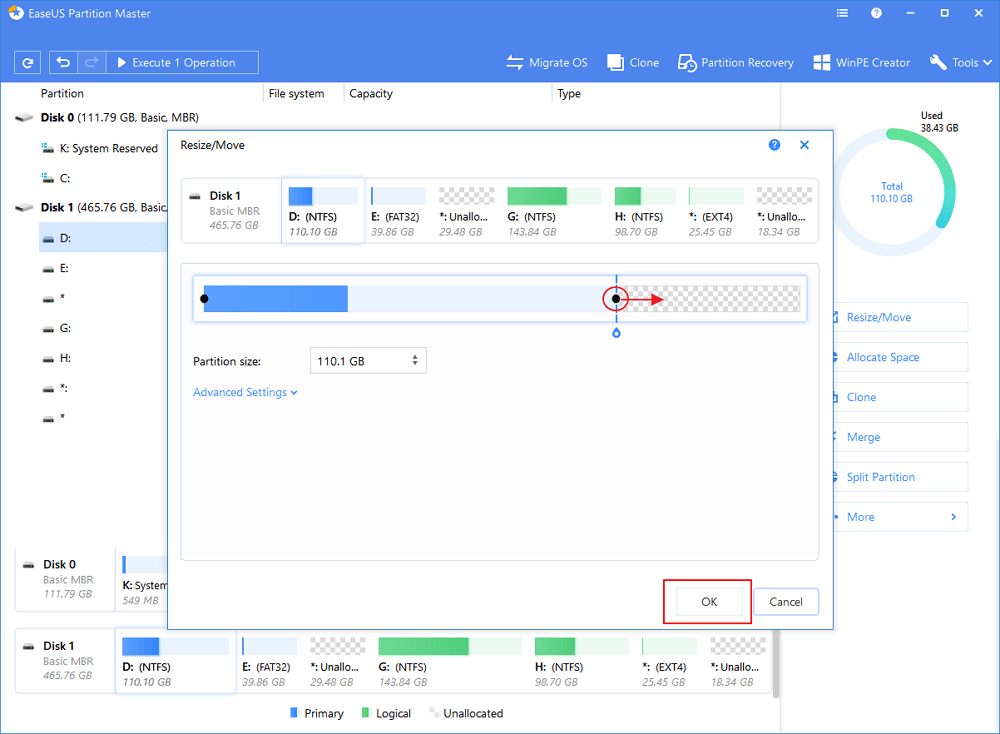Screen dimensions: 1000x734
Task: Expand More options in right panel
Action: pos(901,517)
